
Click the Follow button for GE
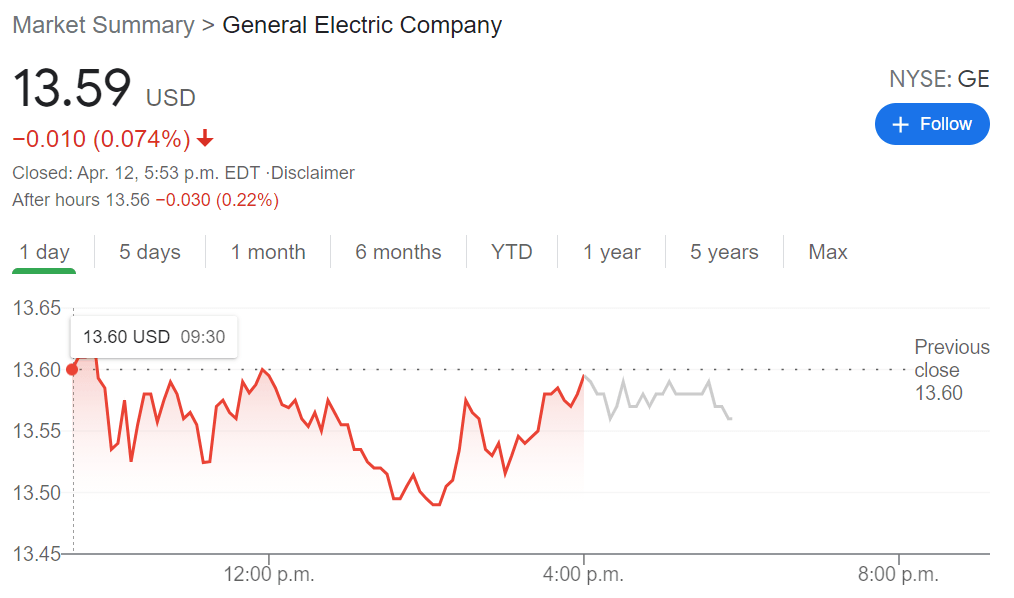[932, 124]
